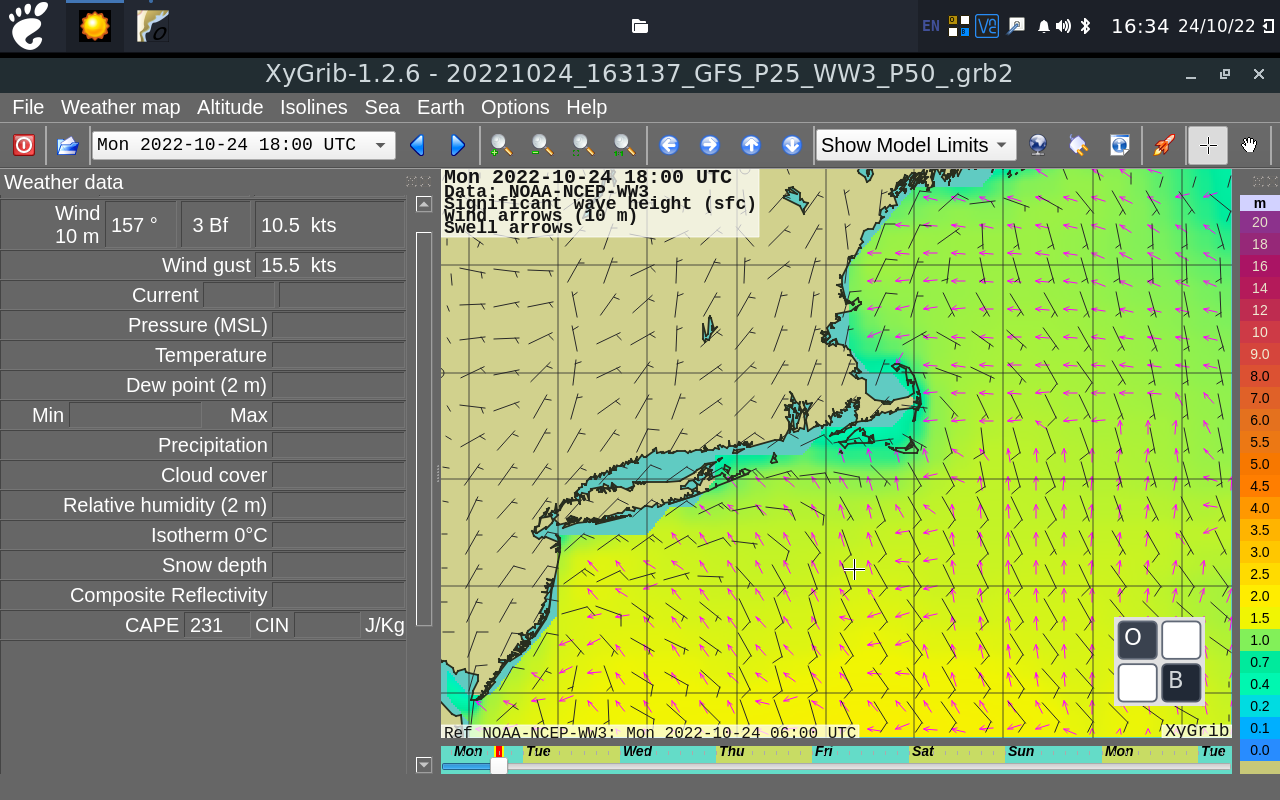Click the 9.0 m color scale swatch
Image resolution: width=1280 pixels, height=800 pixels.
[1260, 354]
